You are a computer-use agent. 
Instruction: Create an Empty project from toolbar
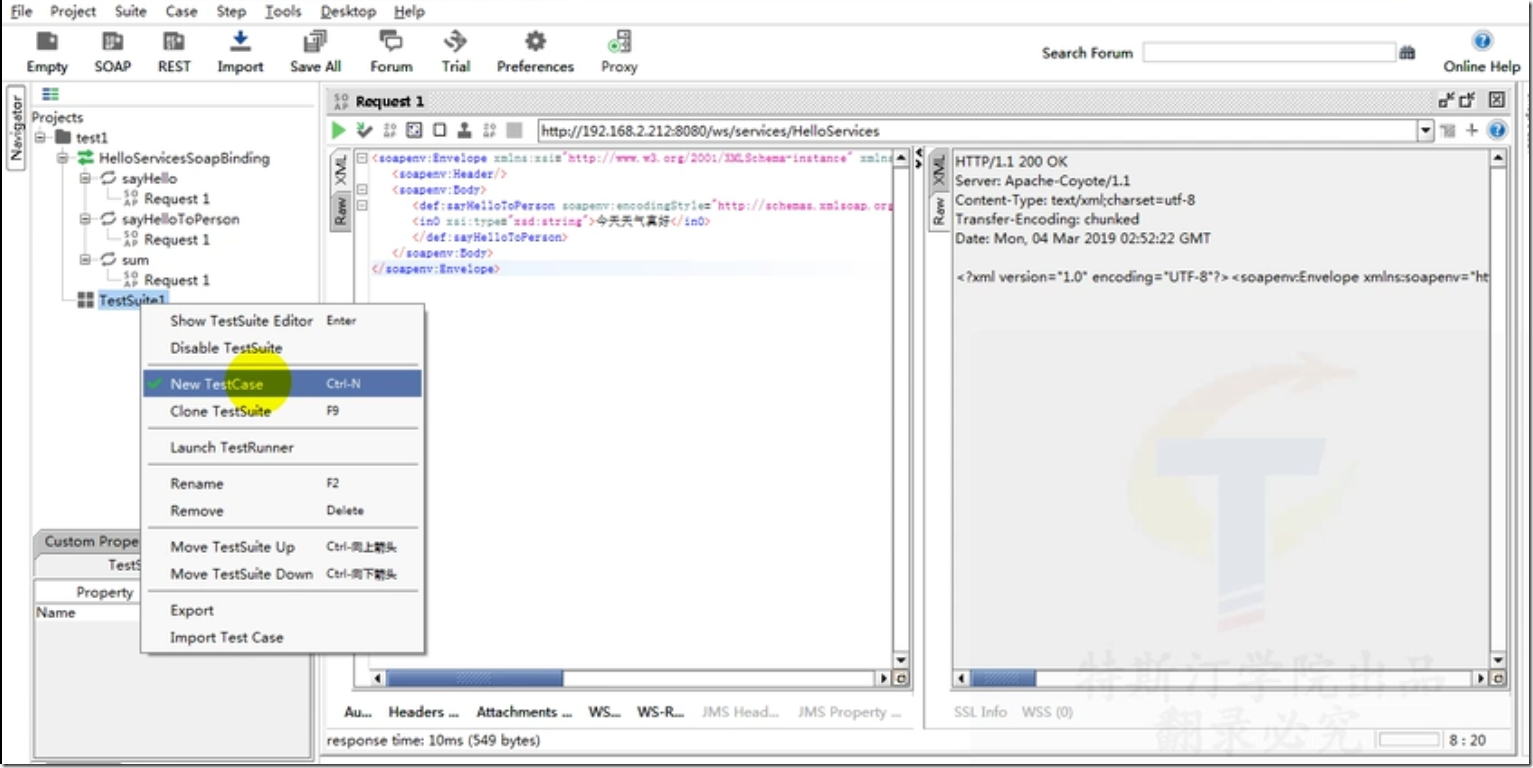coord(47,52)
